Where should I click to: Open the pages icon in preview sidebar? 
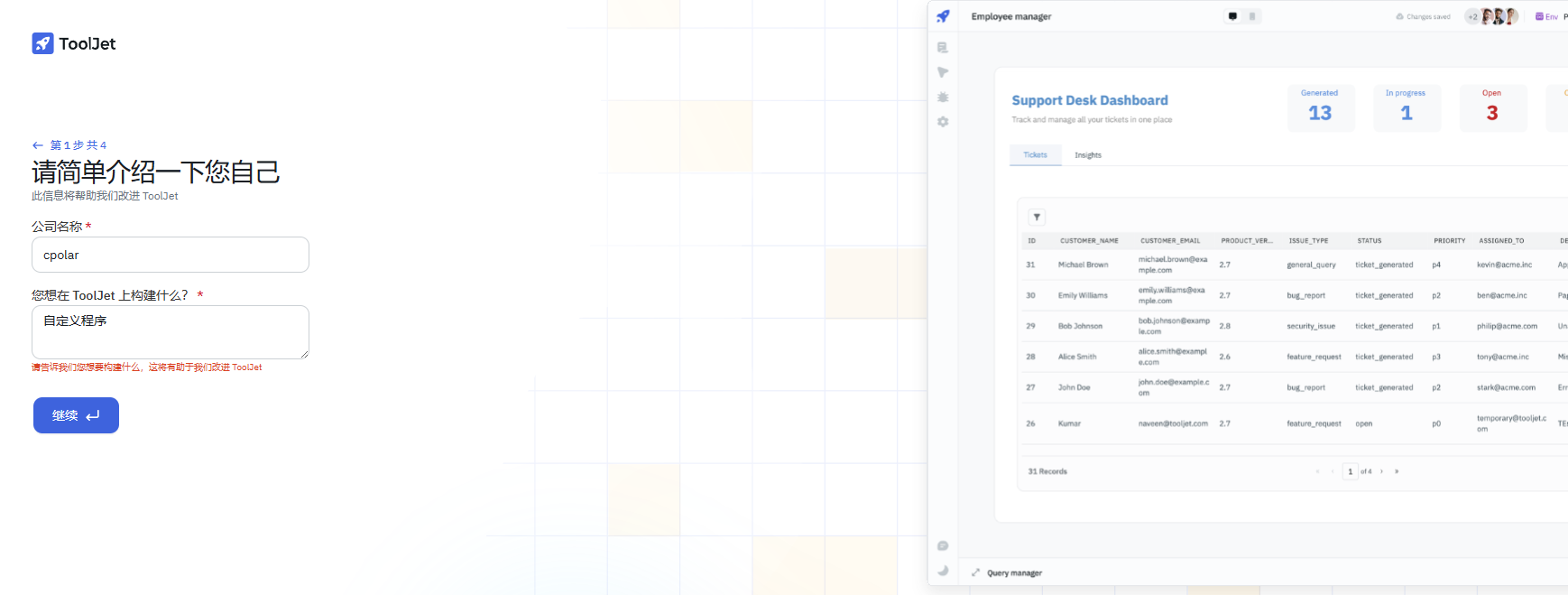tap(943, 48)
